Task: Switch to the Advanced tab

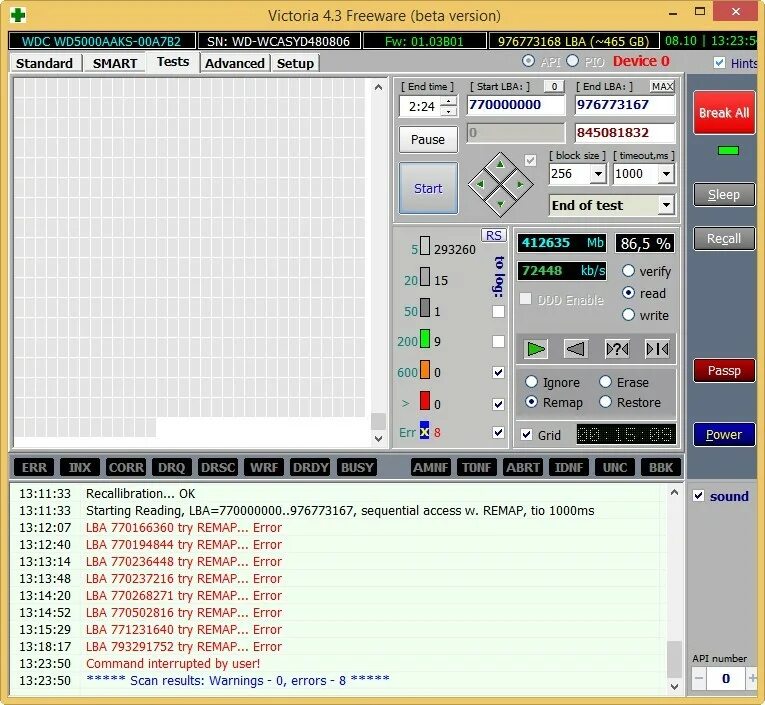Action: coord(235,63)
